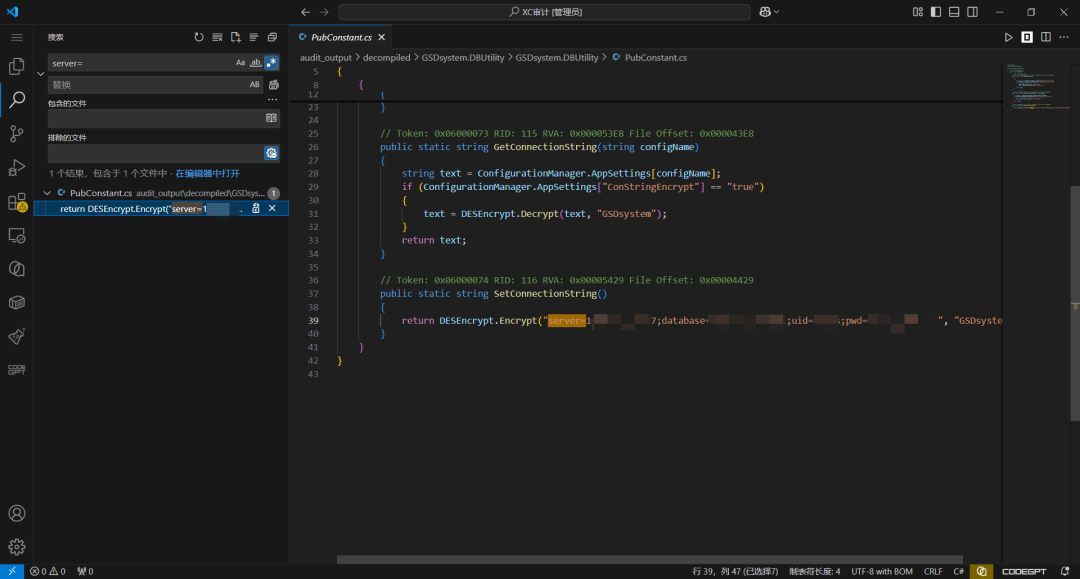Collapse the PubConstant.cs search result group
This screenshot has width=1080, height=579.
click(x=47, y=193)
